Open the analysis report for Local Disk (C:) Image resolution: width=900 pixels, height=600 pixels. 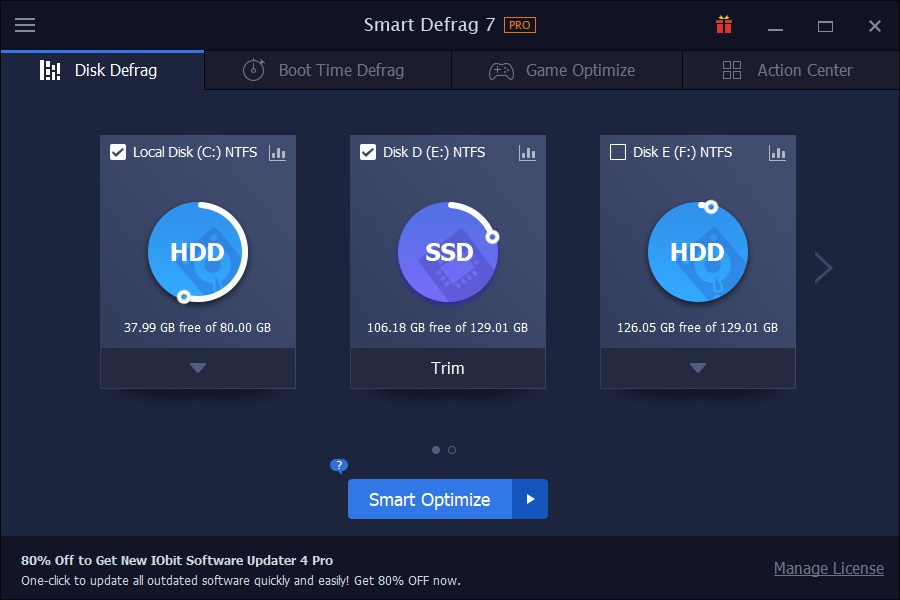click(x=277, y=154)
